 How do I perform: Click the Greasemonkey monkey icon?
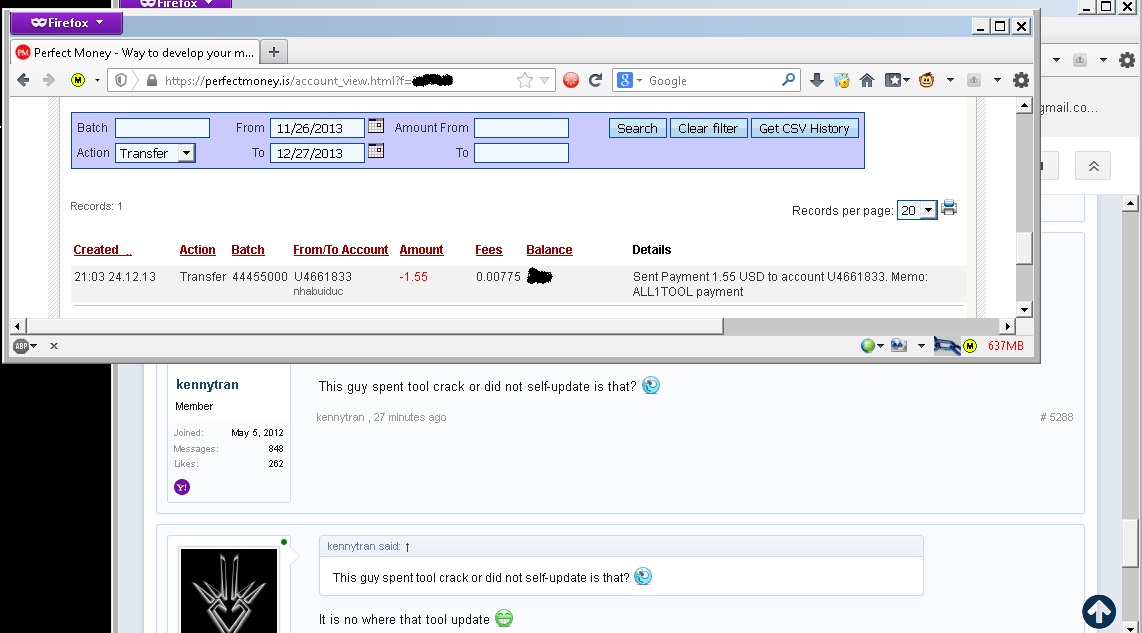coord(926,80)
